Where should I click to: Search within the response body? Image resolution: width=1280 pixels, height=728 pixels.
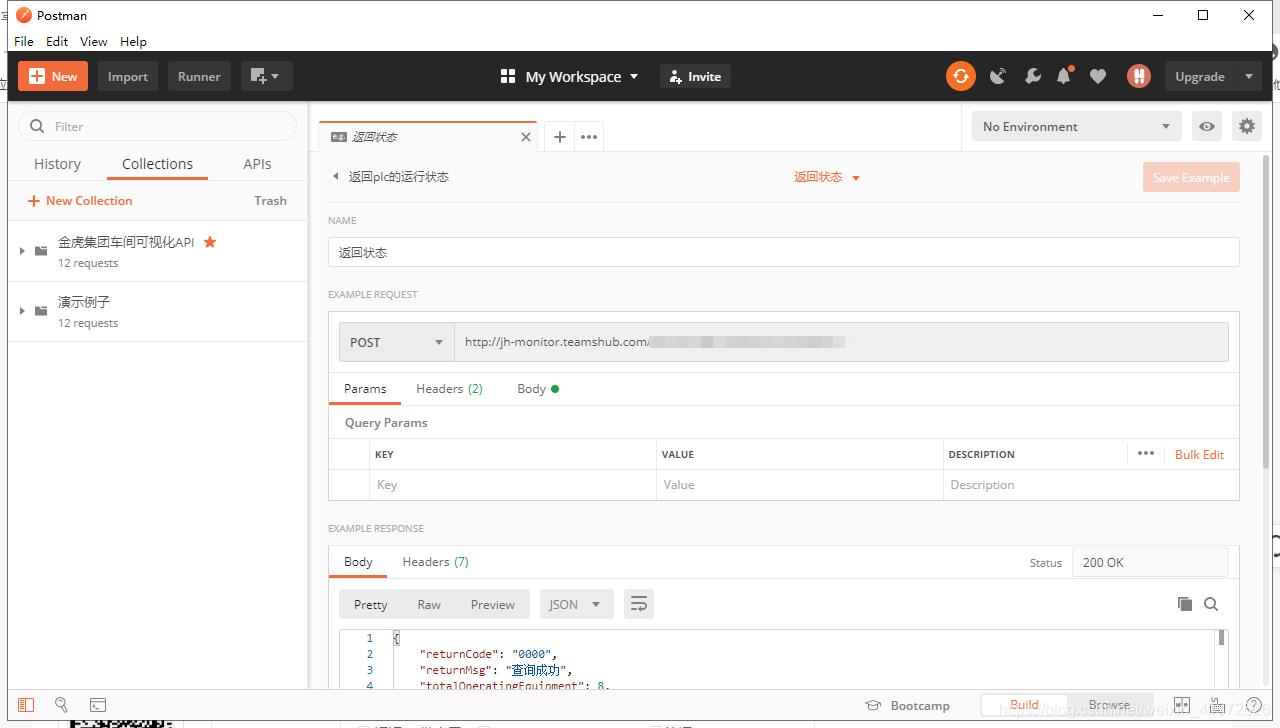point(1211,604)
